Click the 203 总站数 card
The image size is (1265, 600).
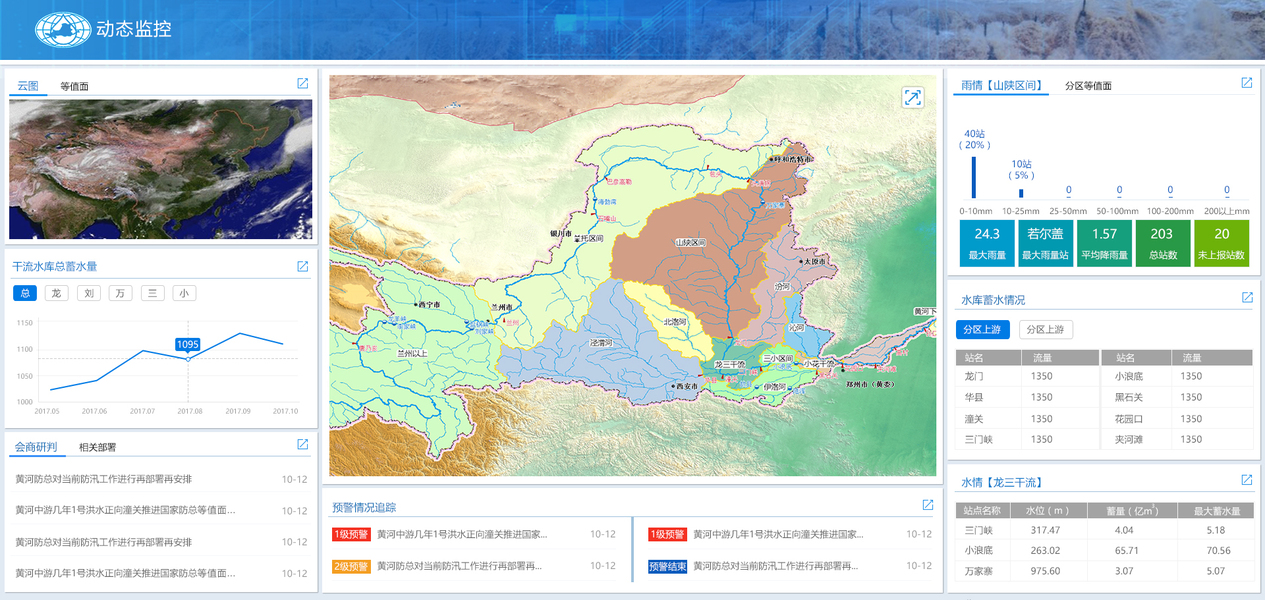pos(1162,243)
